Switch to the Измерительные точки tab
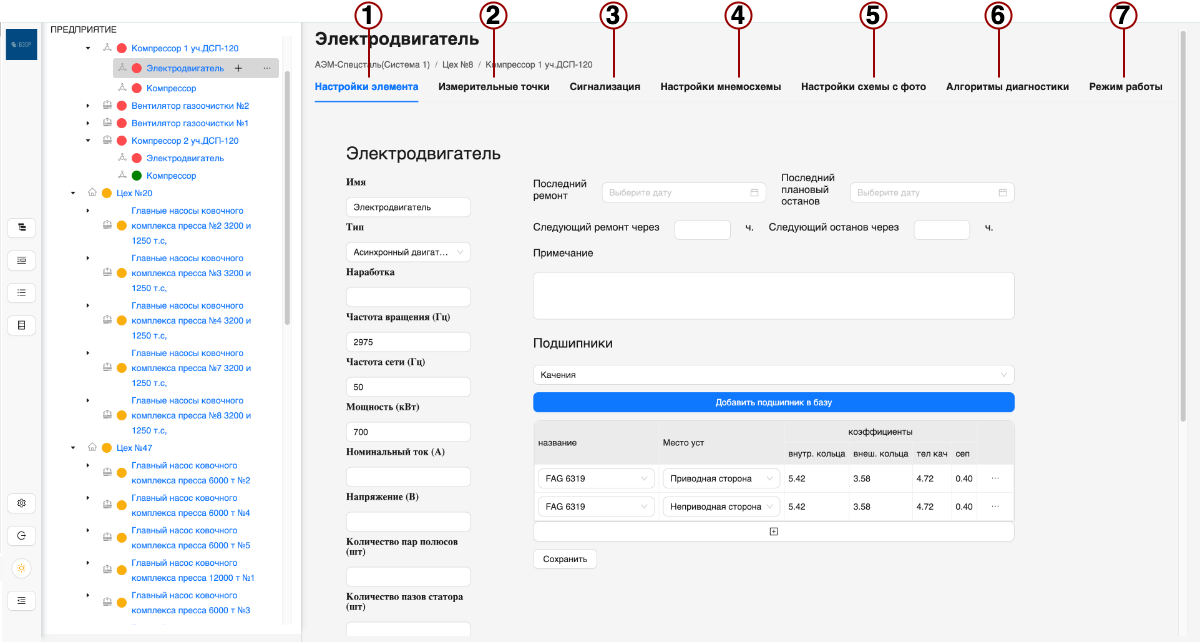The height and width of the screenshot is (643, 1200). (x=493, y=87)
